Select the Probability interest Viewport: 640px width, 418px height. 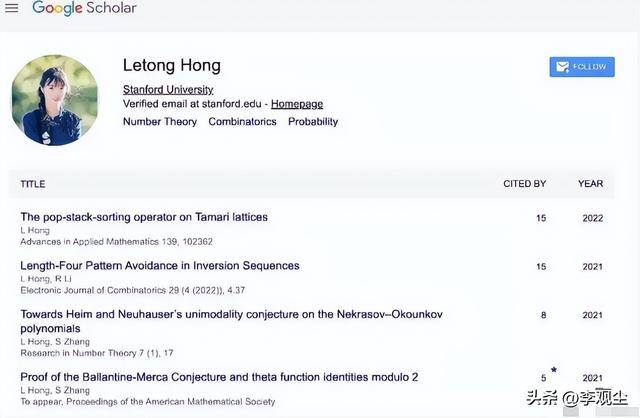(x=313, y=122)
